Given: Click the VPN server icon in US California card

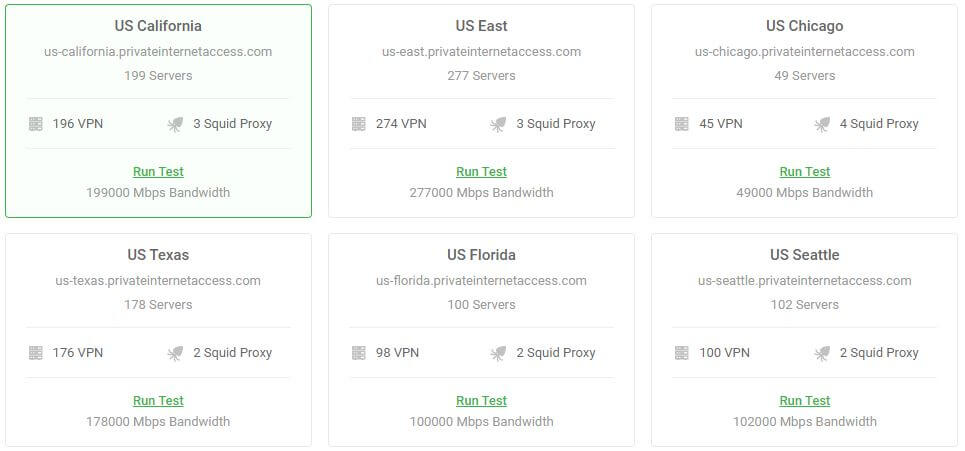Looking at the screenshot, I should click(x=36, y=124).
